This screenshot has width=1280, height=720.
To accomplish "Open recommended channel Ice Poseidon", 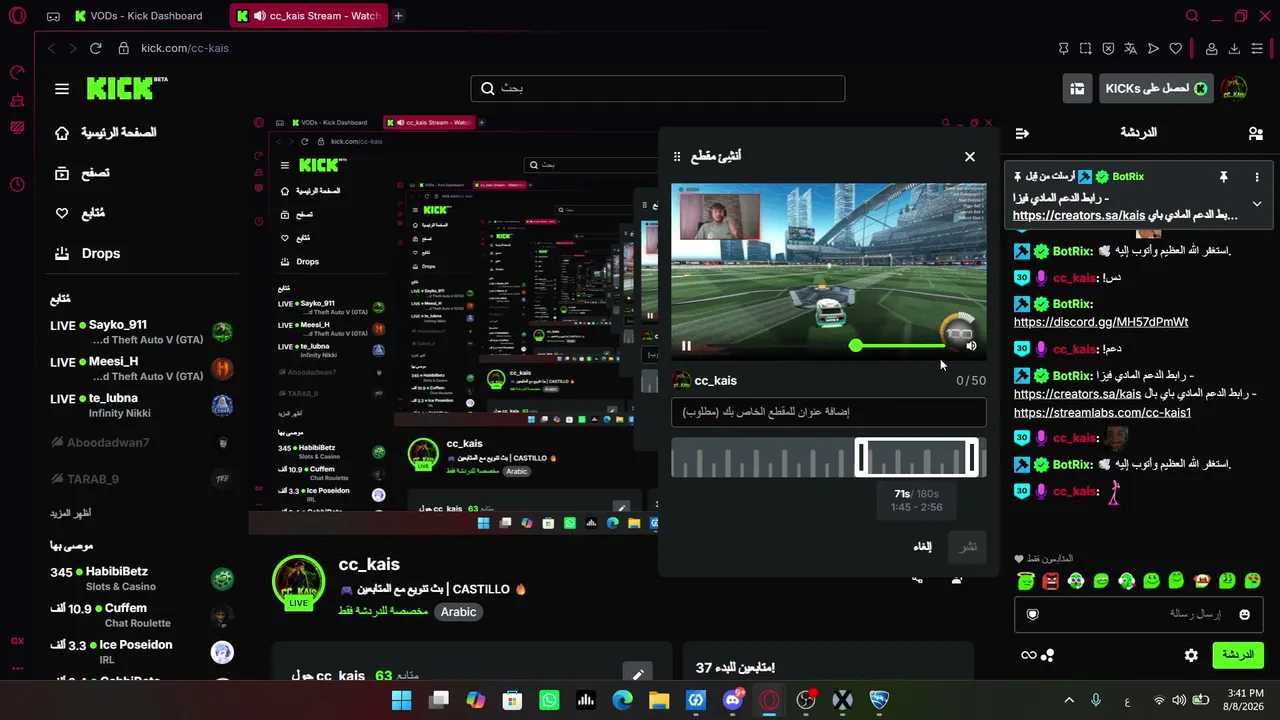I will pyautogui.click(x=141, y=652).
